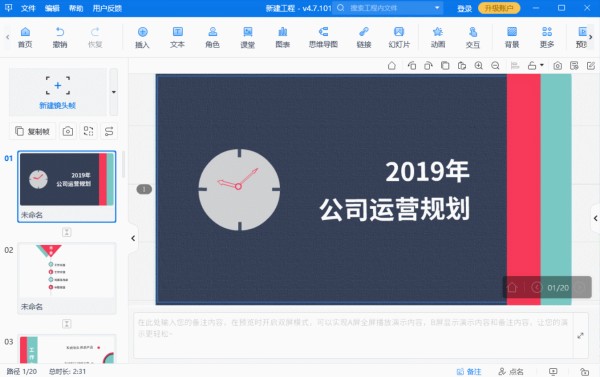The height and width of the screenshot is (377, 600).
Task: Open the 插入 insert tool
Action: click(x=142, y=37)
